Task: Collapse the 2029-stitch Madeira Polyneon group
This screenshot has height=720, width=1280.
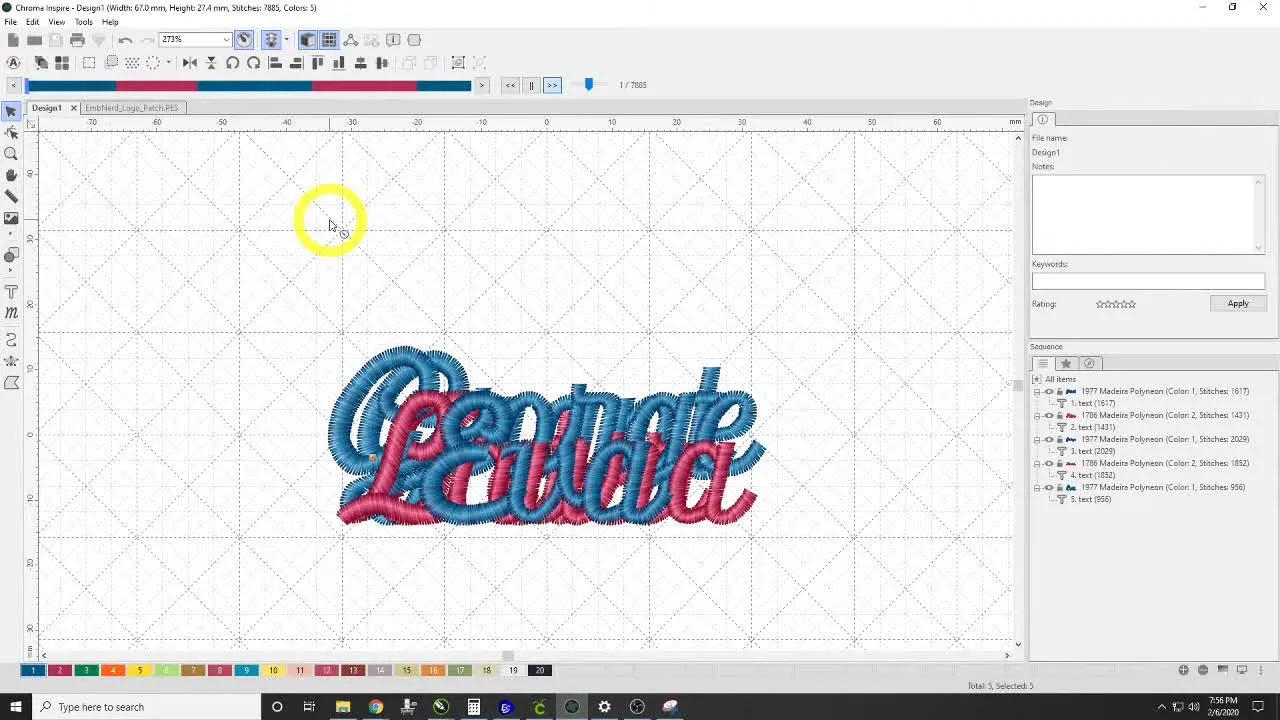Action: coord(1037,440)
